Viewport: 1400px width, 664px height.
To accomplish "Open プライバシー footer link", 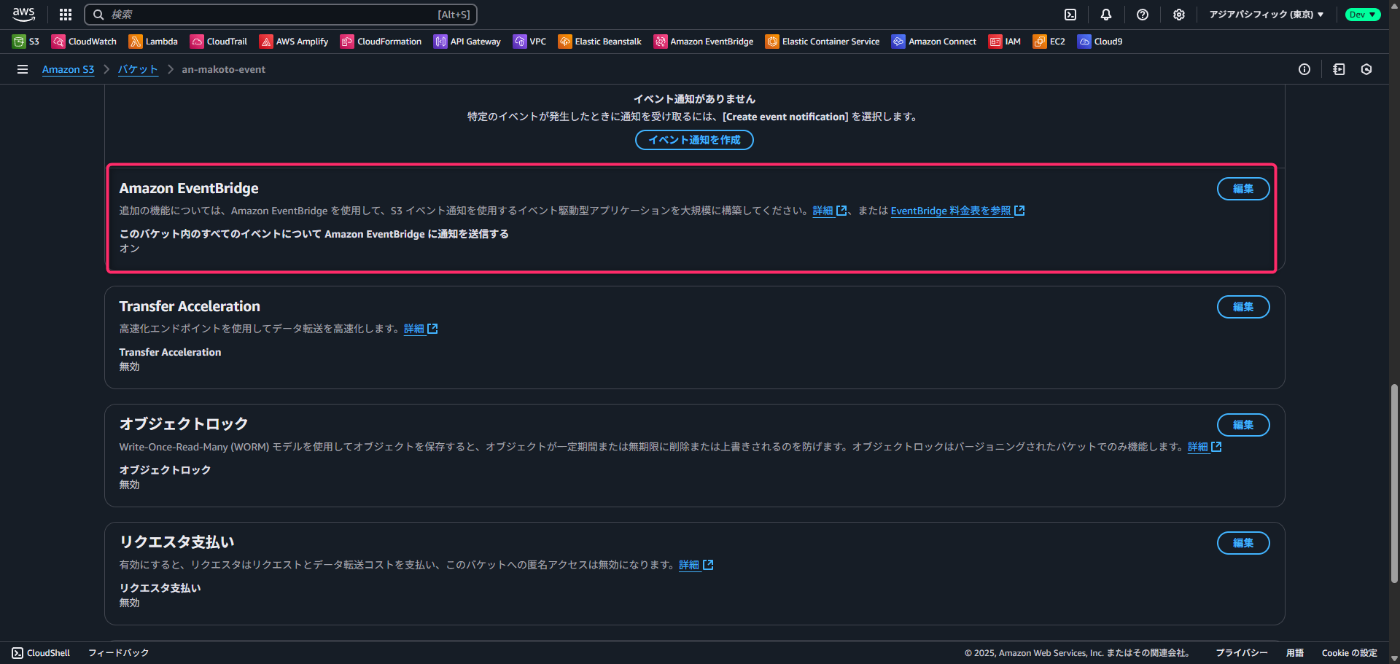I will coord(1241,653).
